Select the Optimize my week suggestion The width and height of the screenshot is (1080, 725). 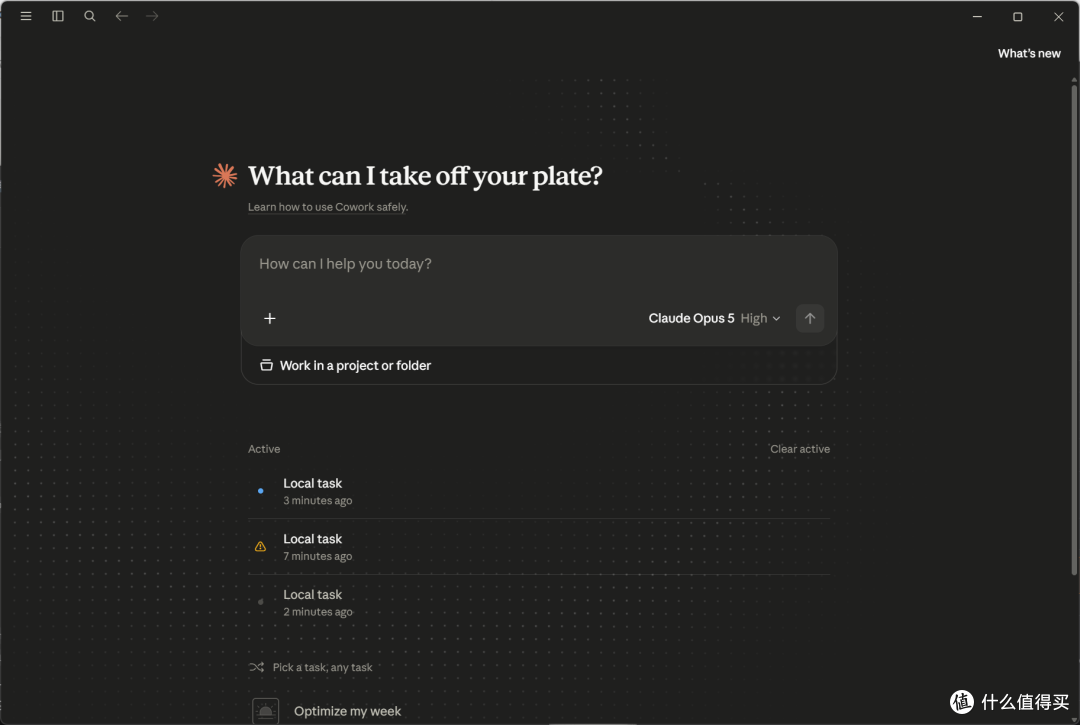[x=347, y=711]
